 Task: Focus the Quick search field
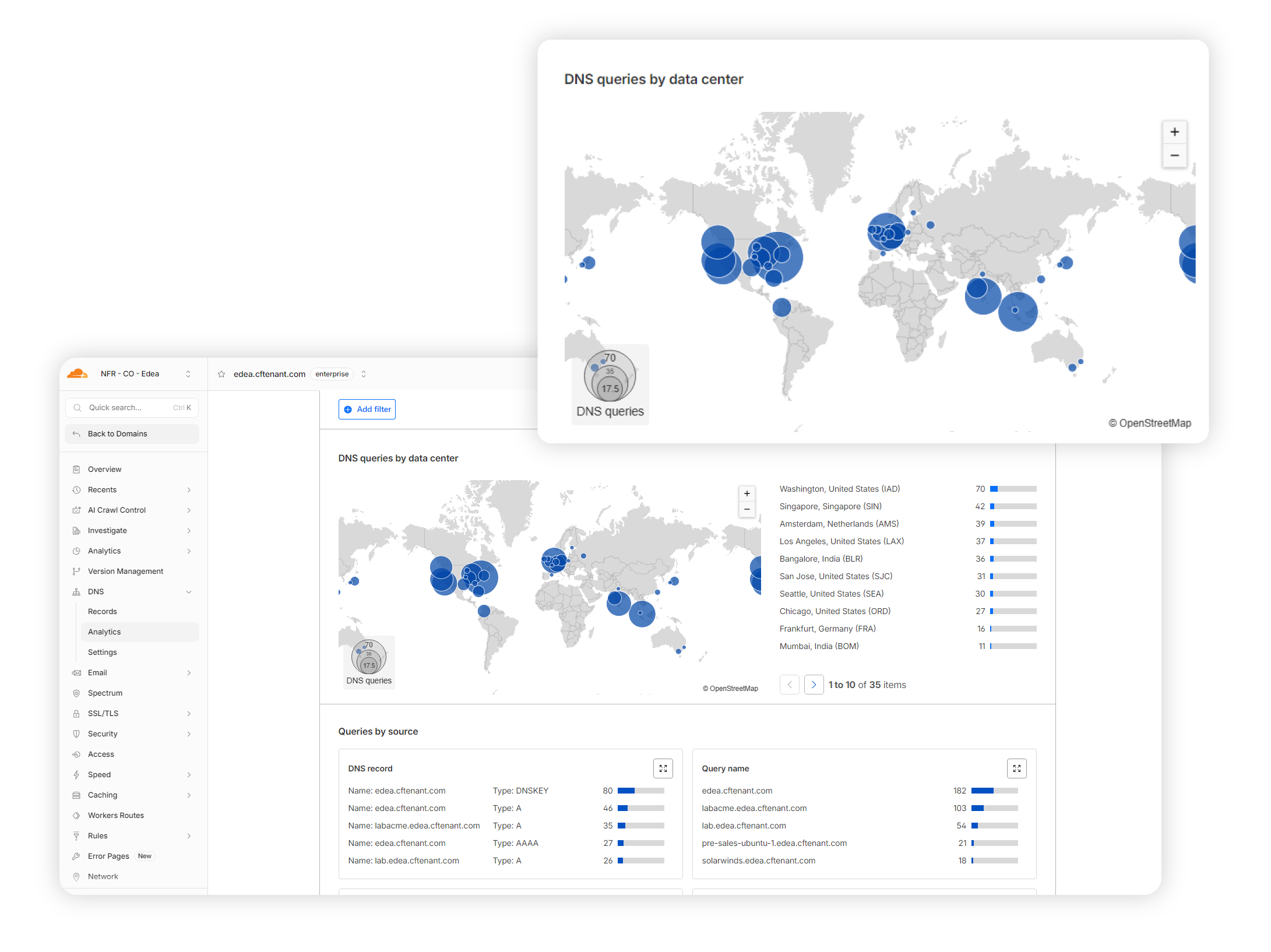(132, 408)
